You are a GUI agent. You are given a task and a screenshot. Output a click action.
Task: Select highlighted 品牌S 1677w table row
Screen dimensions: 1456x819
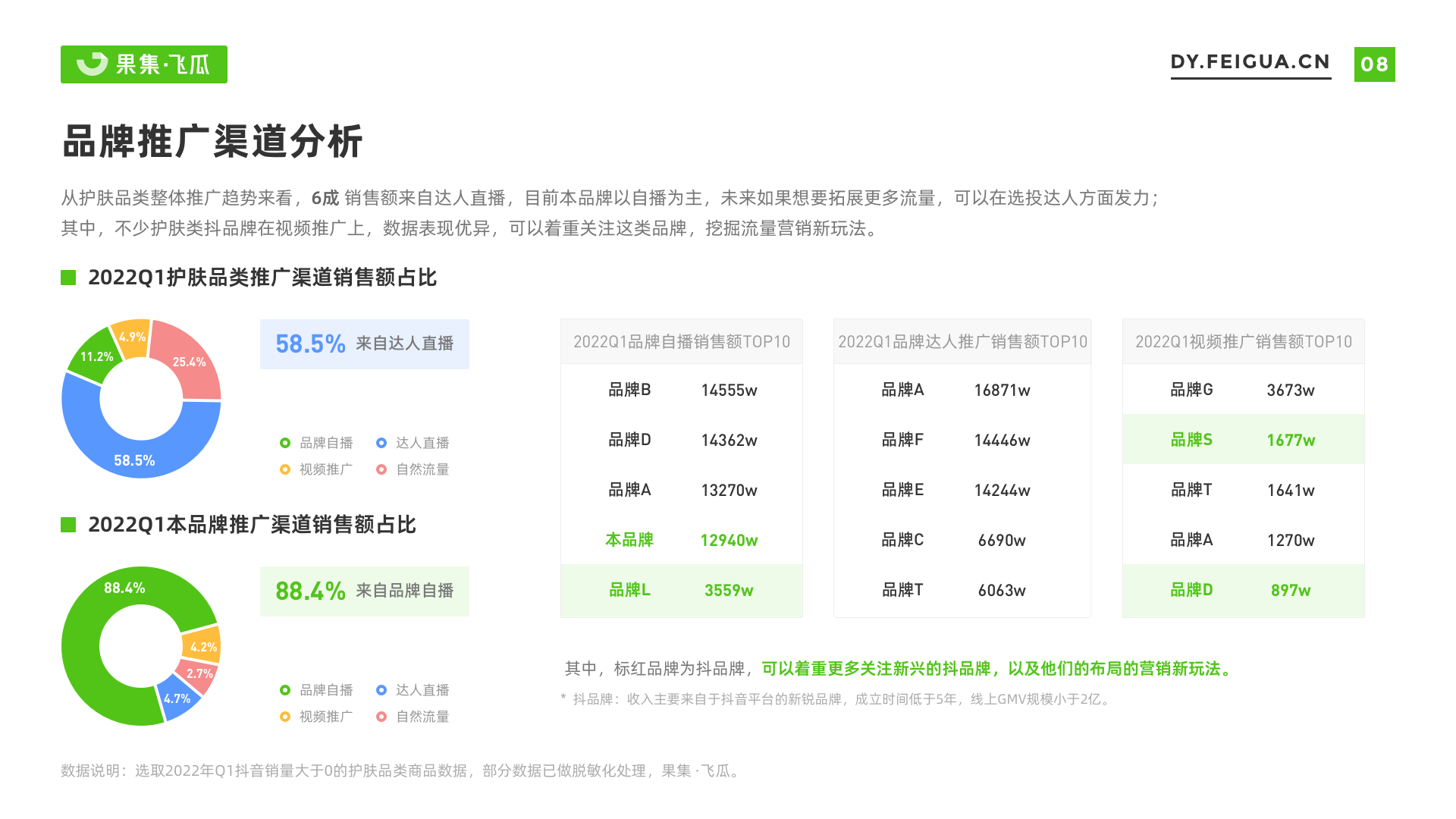pos(1243,440)
